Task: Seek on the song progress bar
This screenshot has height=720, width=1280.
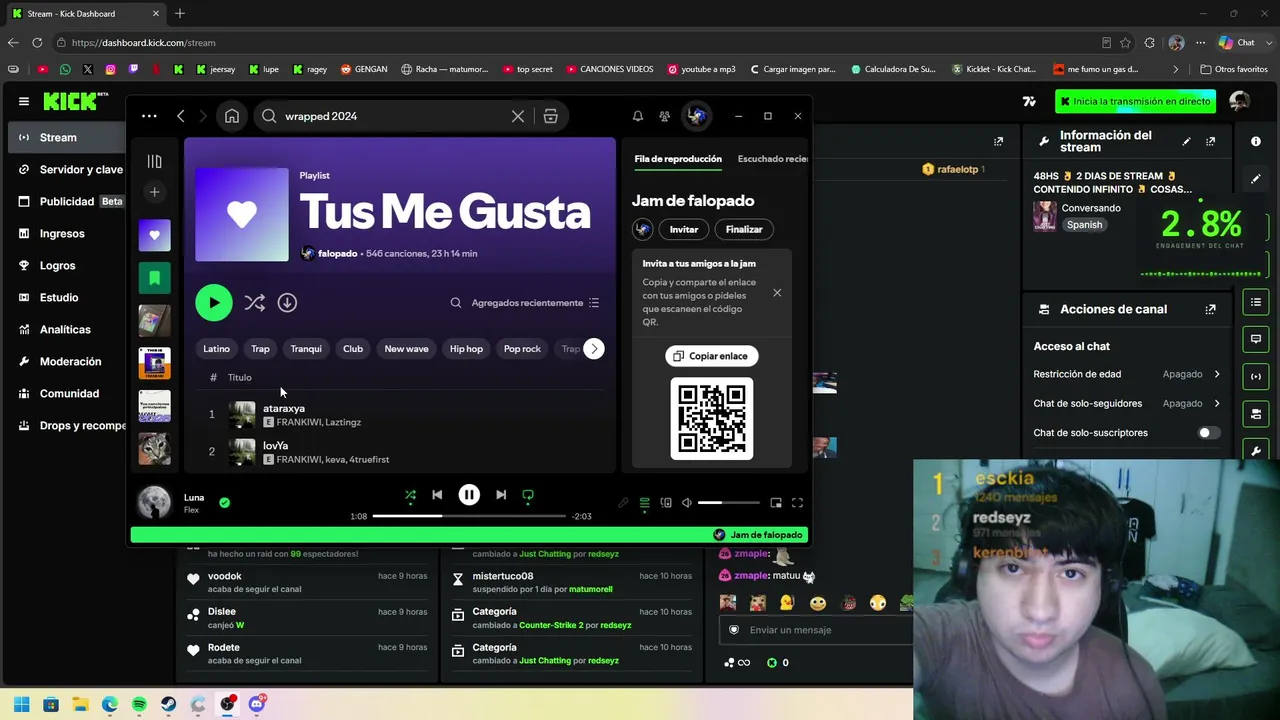Action: (469, 516)
